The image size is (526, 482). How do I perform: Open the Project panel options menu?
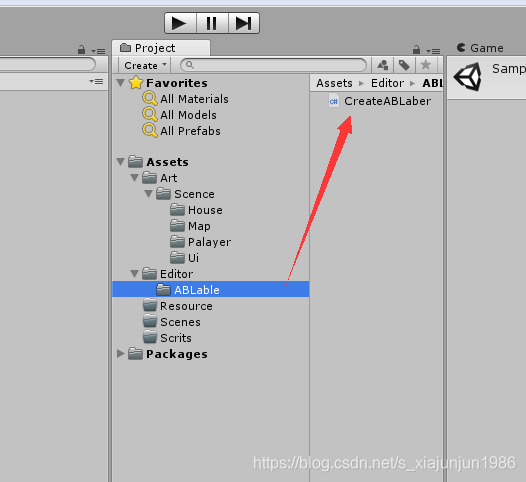point(433,51)
